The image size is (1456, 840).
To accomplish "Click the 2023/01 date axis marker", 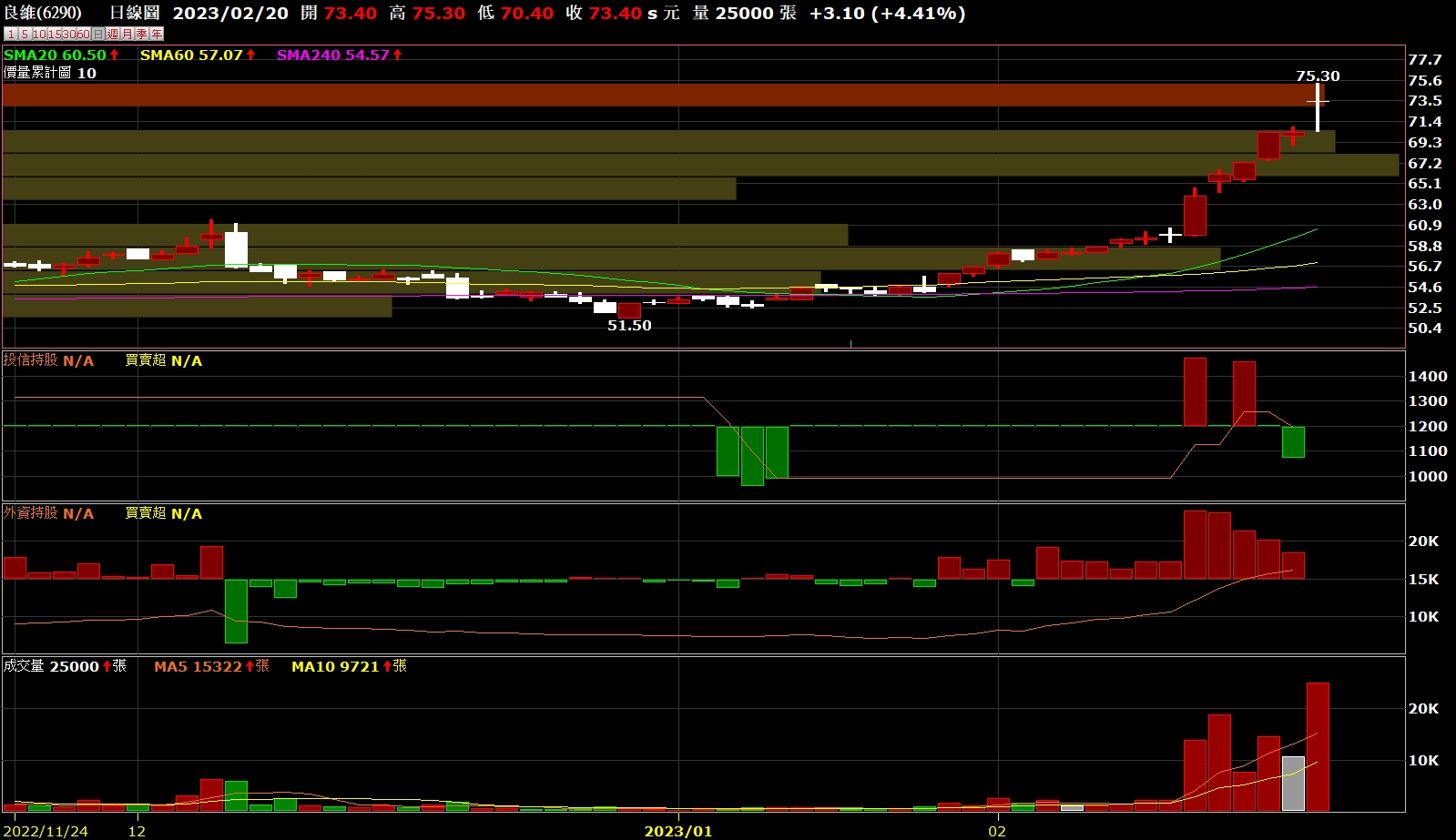I will click(x=678, y=831).
